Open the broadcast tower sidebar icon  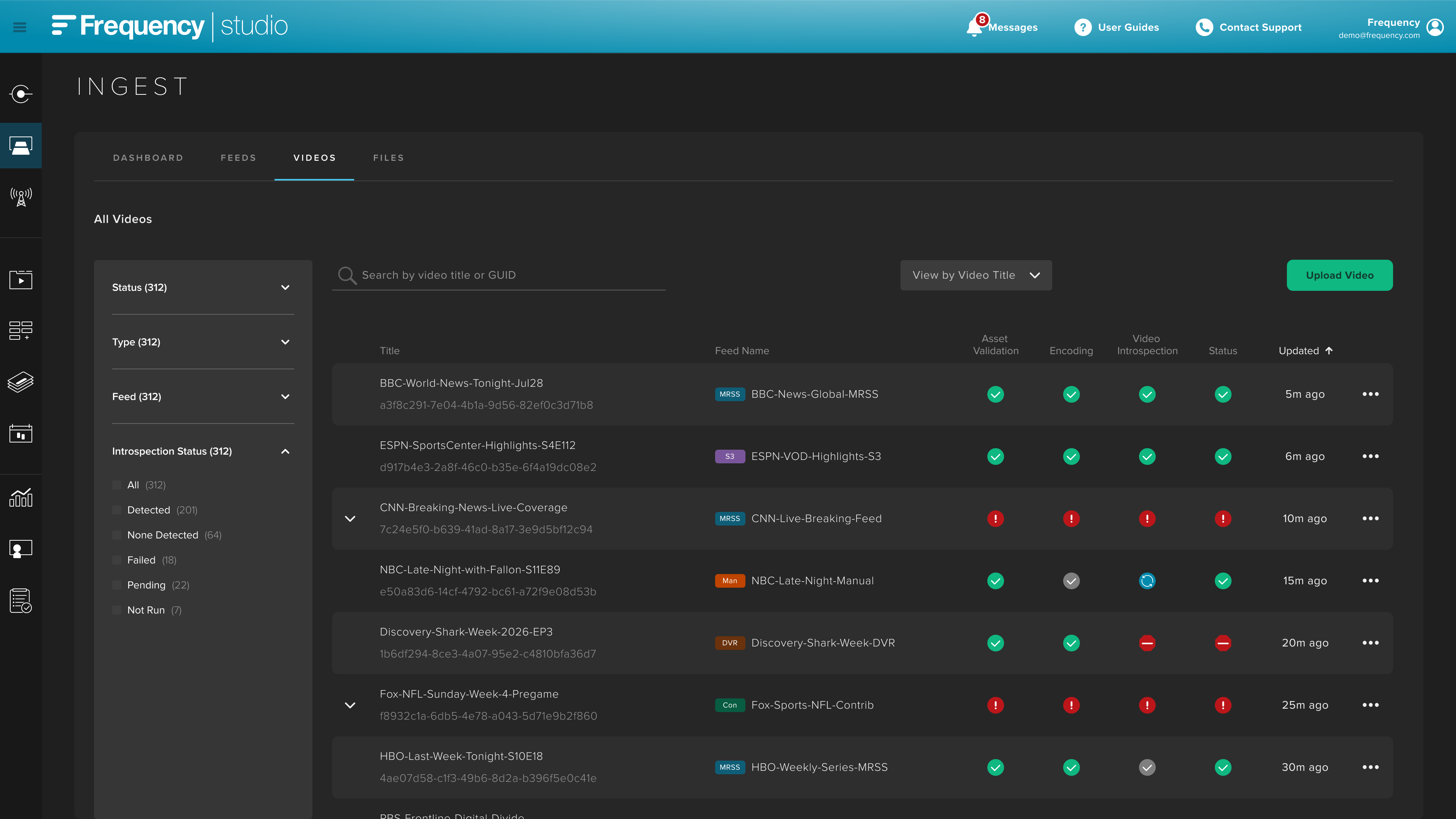(x=21, y=197)
